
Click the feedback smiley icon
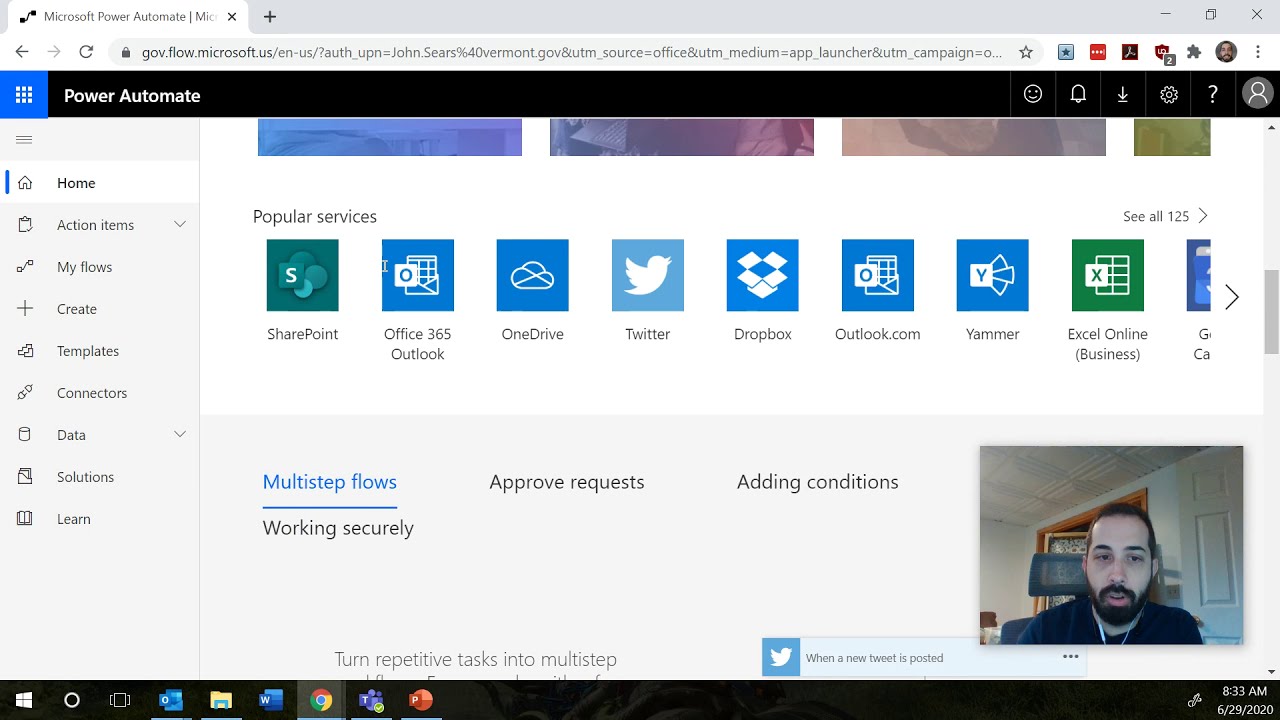pos(1033,94)
